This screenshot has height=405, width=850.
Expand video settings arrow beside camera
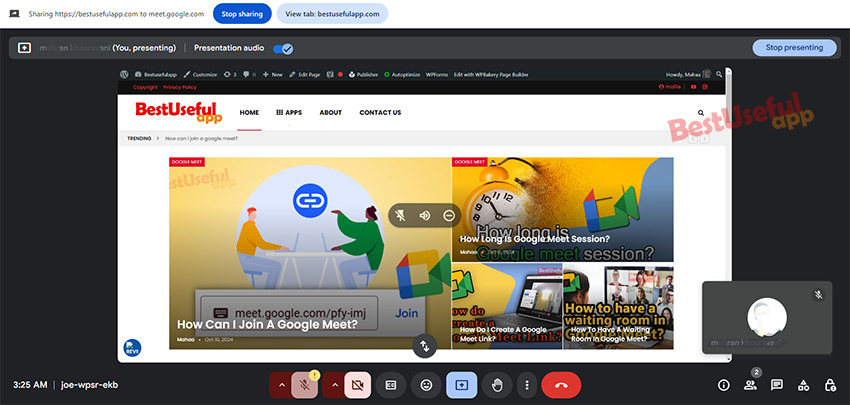334,385
